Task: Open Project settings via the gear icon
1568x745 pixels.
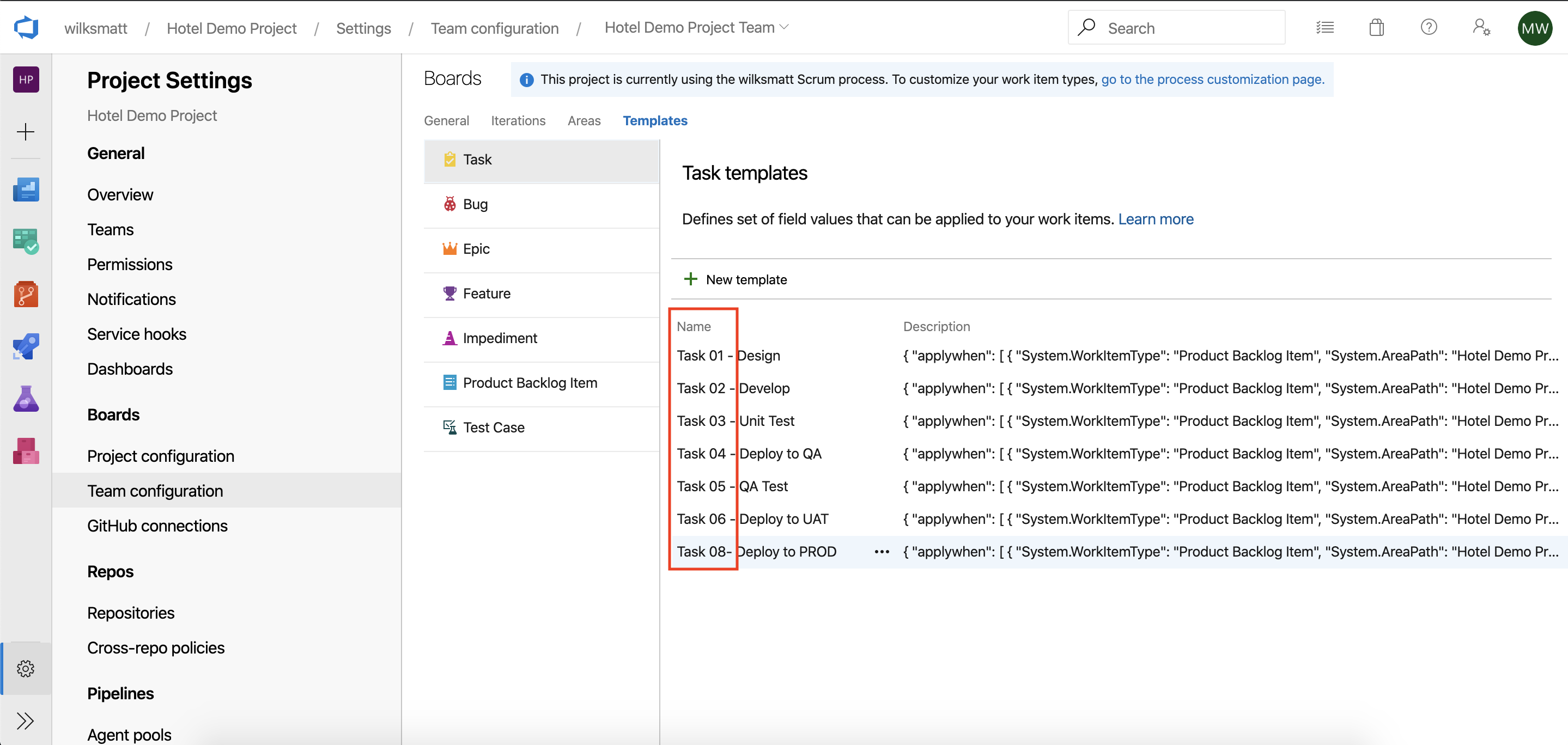Action: [x=26, y=668]
